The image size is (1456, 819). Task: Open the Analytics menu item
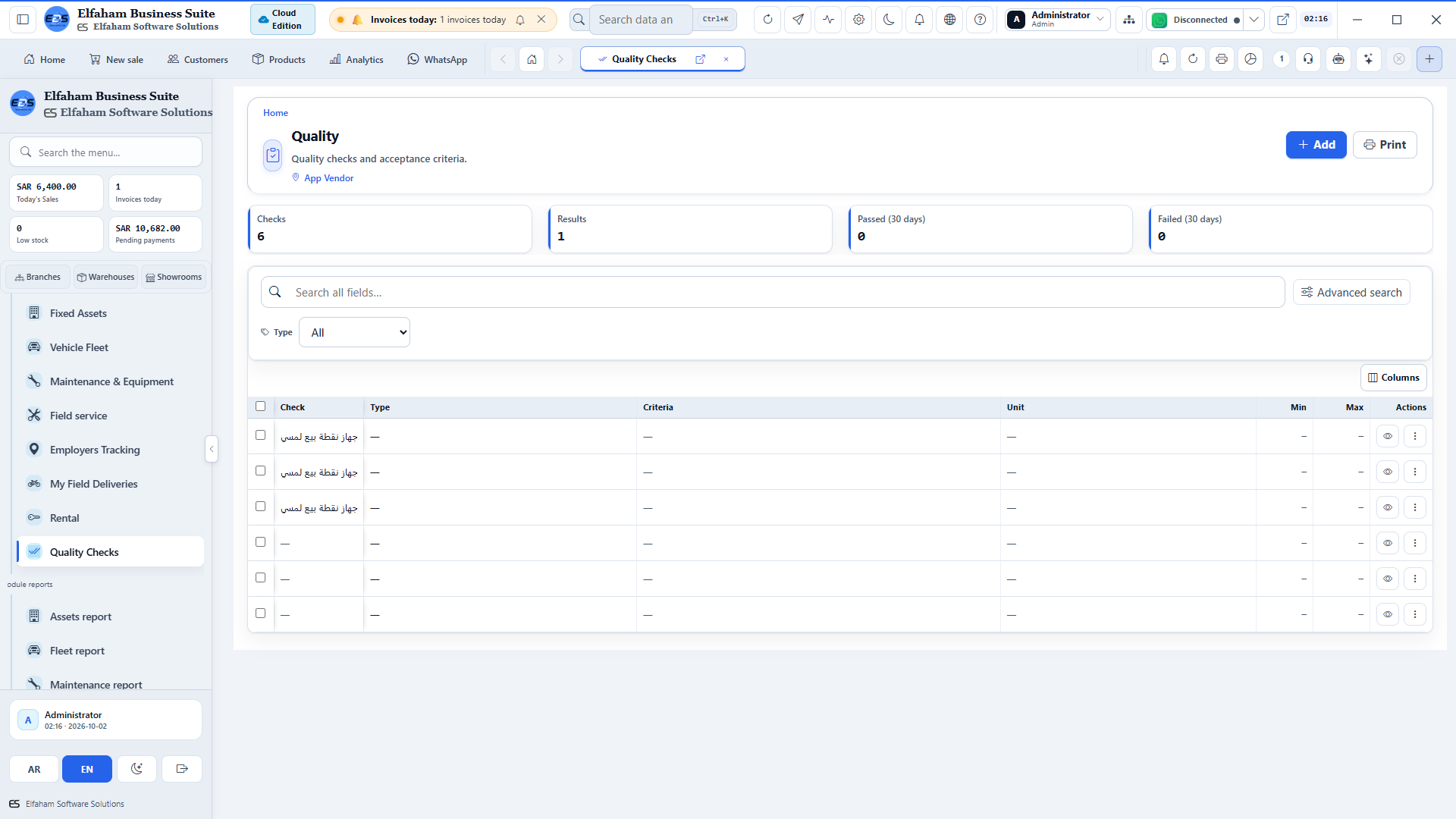tap(356, 59)
